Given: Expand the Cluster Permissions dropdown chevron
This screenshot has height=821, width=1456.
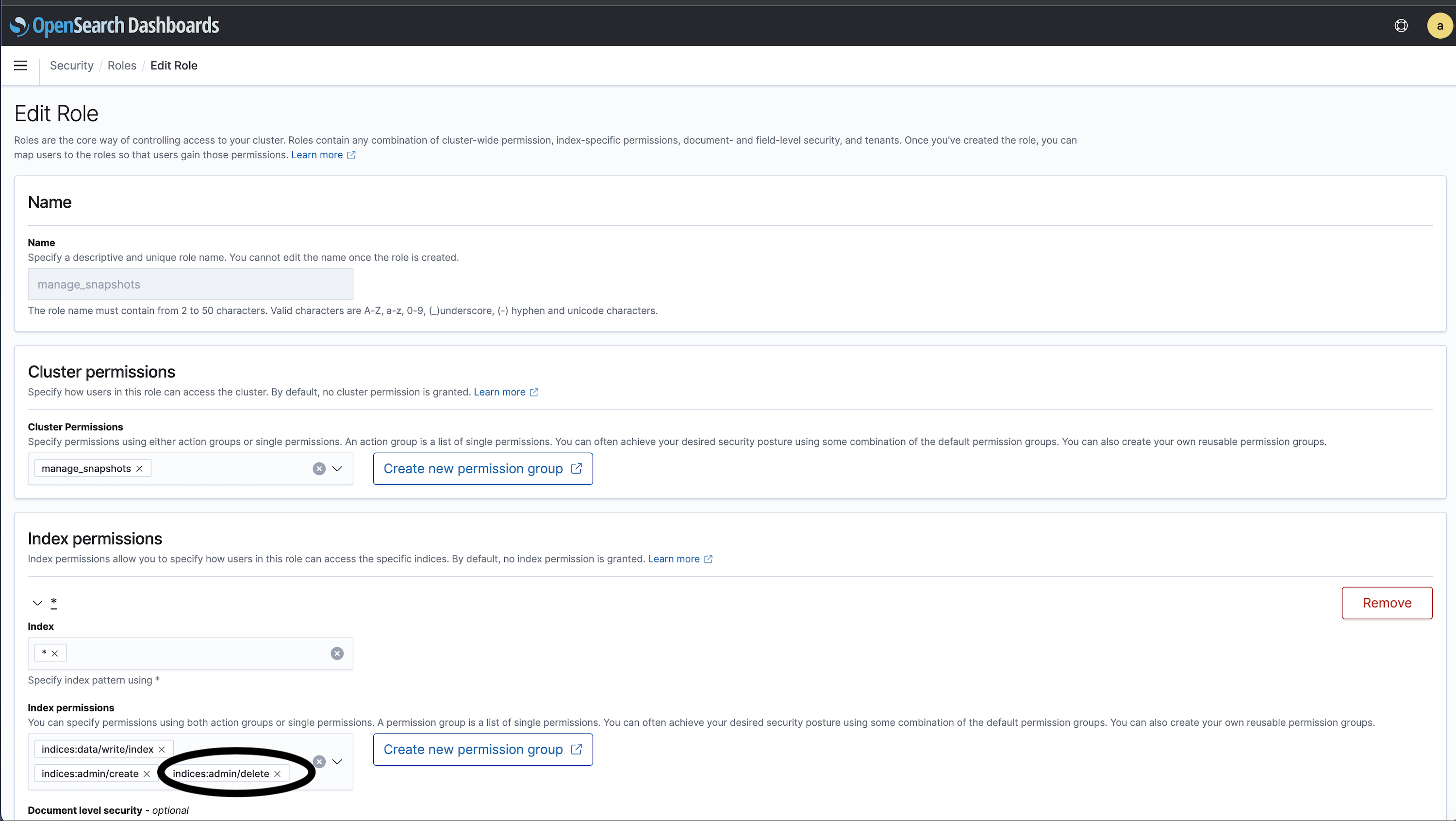Looking at the screenshot, I should (338, 468).
